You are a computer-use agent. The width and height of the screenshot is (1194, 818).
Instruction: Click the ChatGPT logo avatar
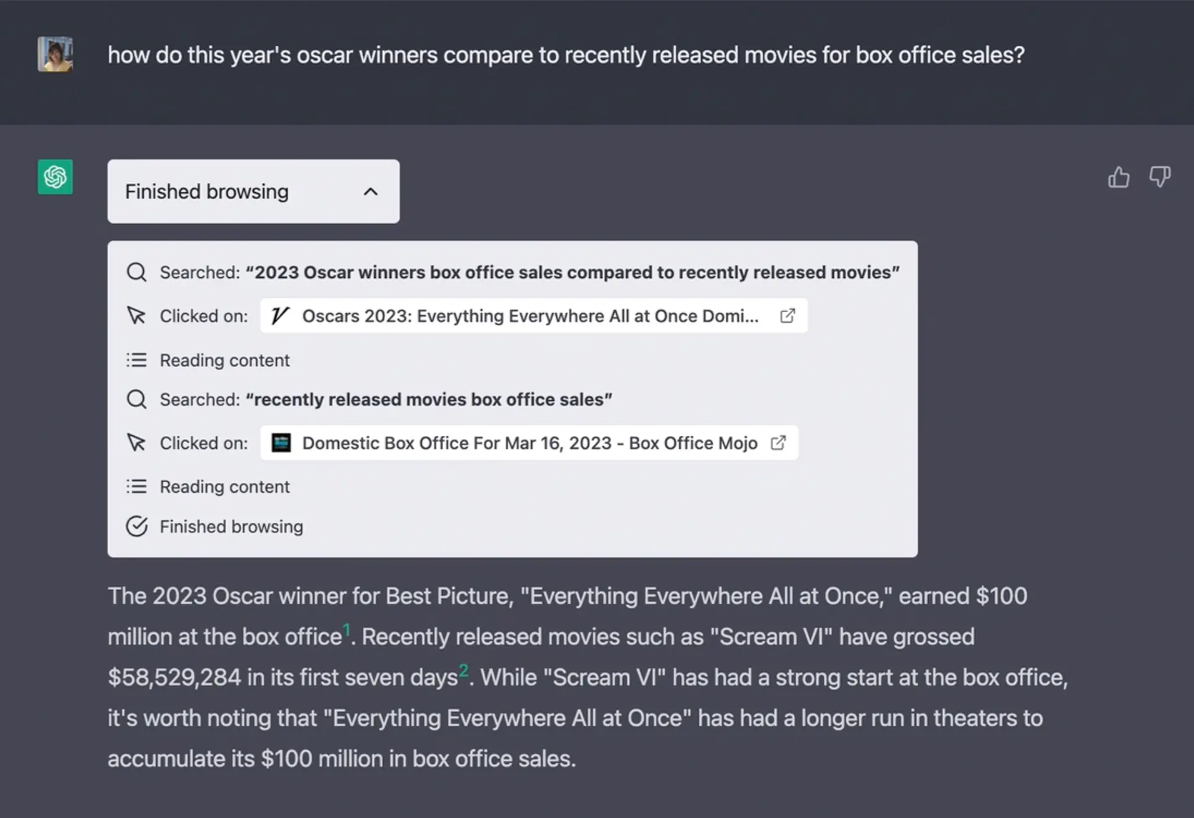point(55,177)
